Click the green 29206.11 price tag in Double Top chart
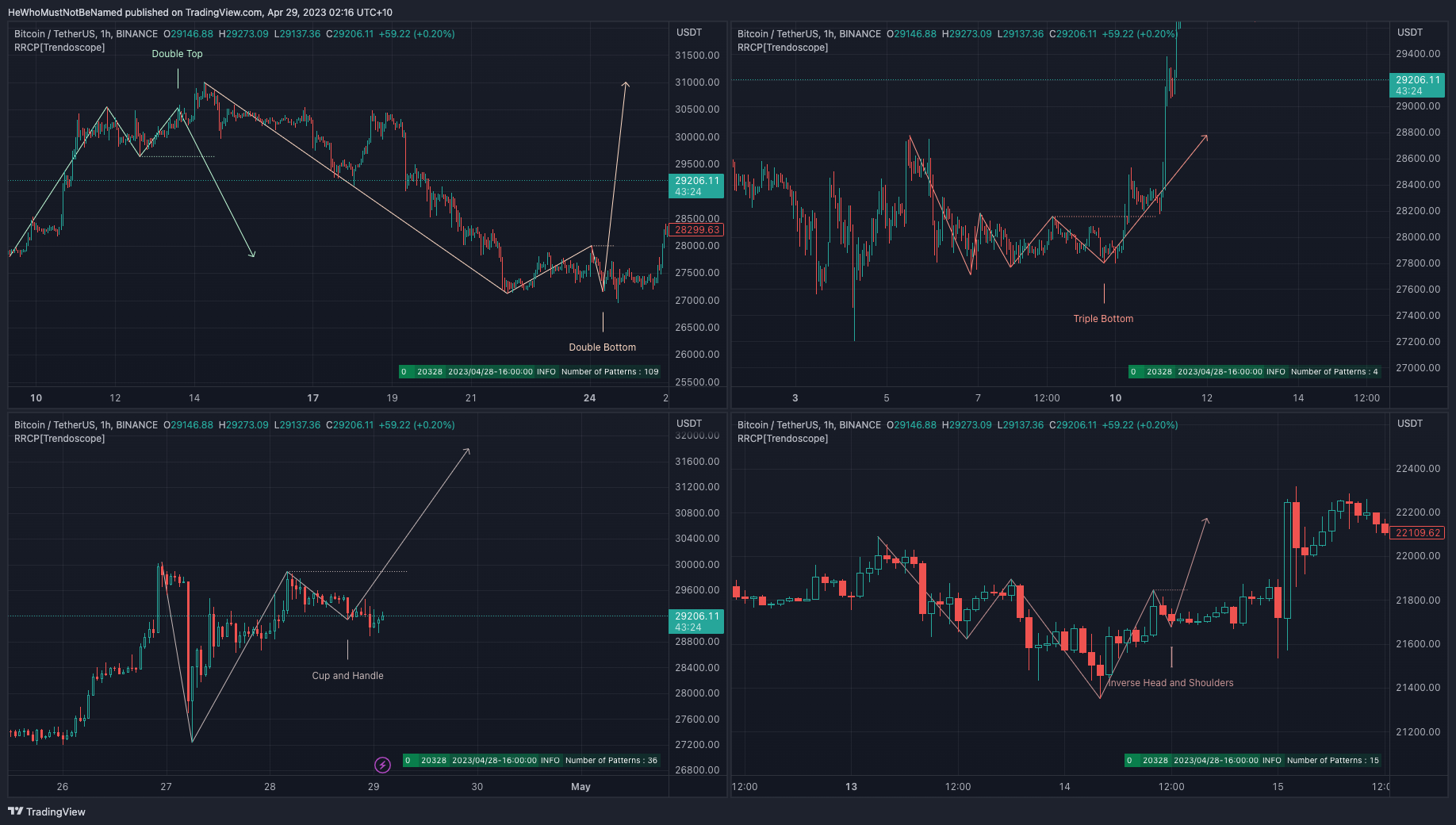This screenshot has height=825, width=1456. pos(697,186)
